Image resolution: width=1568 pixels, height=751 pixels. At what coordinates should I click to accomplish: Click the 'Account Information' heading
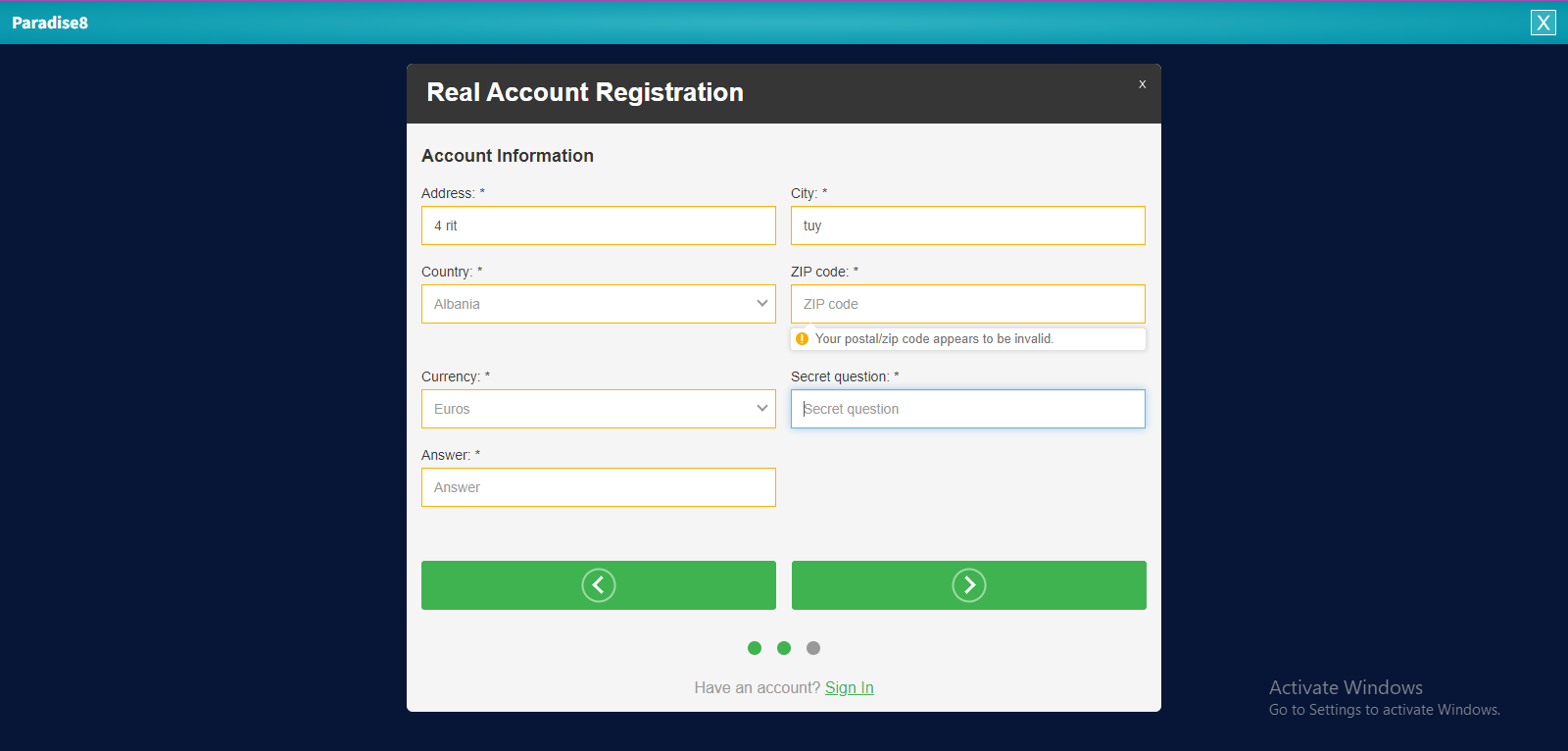pyautogui.click(x=508, y=156)
